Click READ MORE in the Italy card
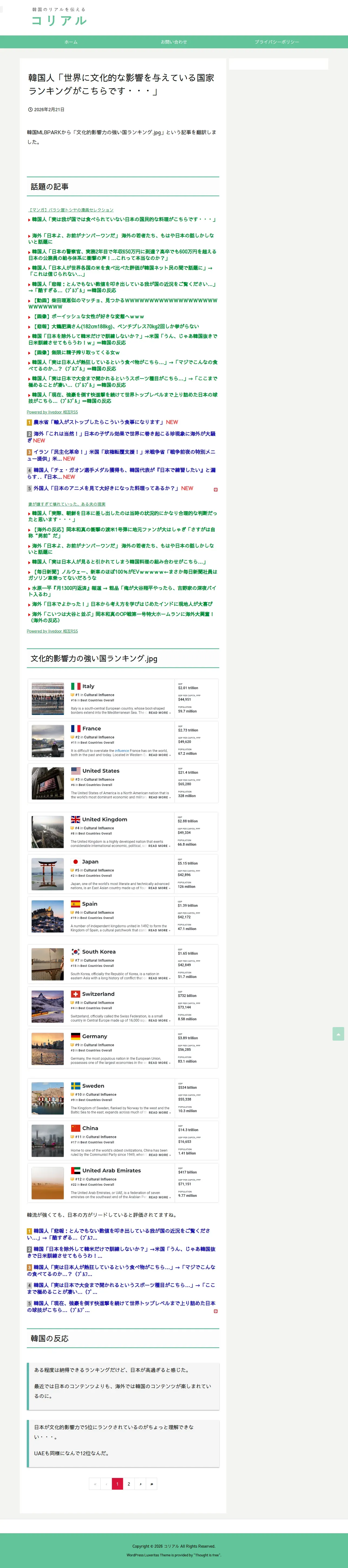 [159, 713]
